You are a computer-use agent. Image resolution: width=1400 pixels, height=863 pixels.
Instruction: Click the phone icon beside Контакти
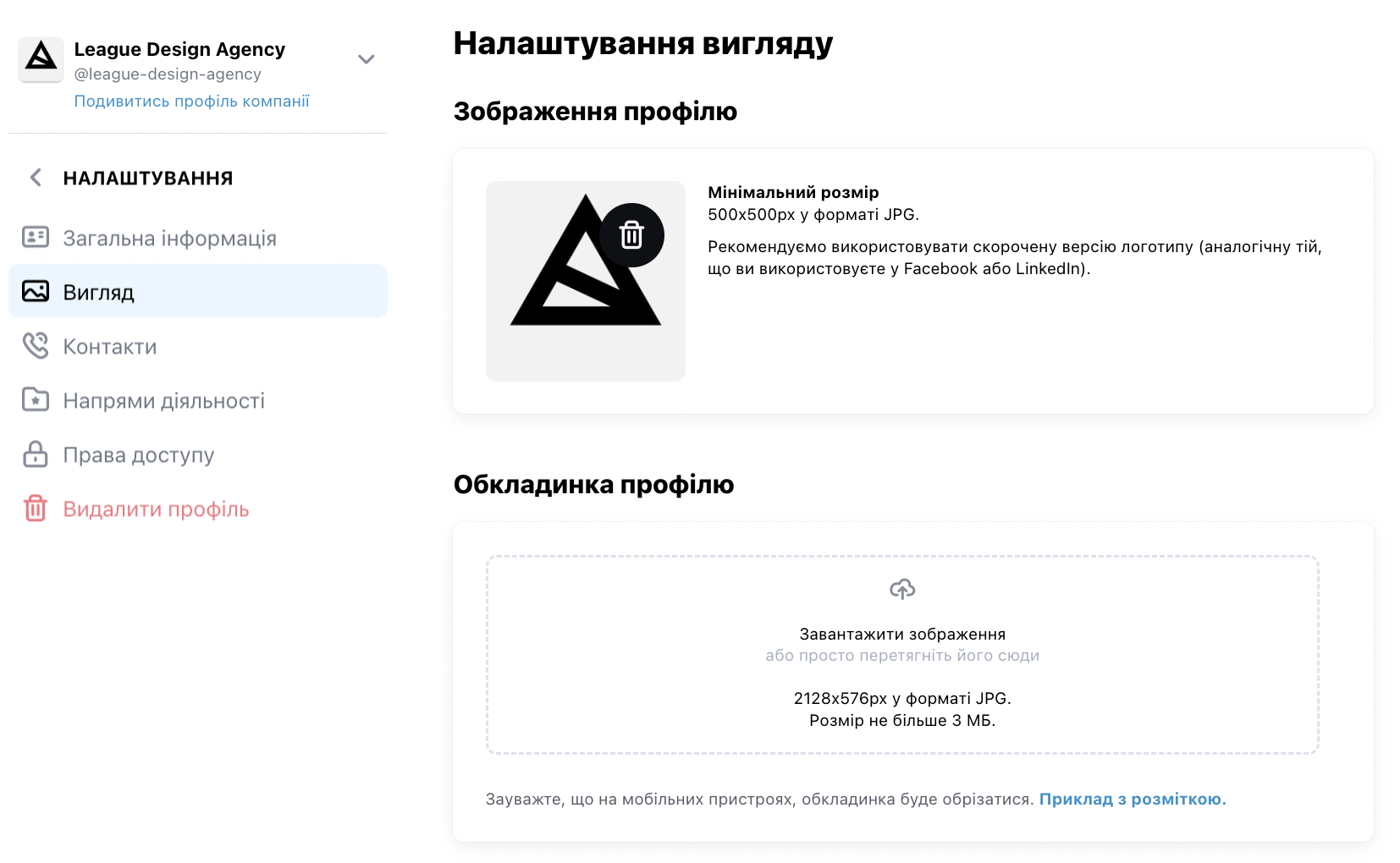coord(36,345)
